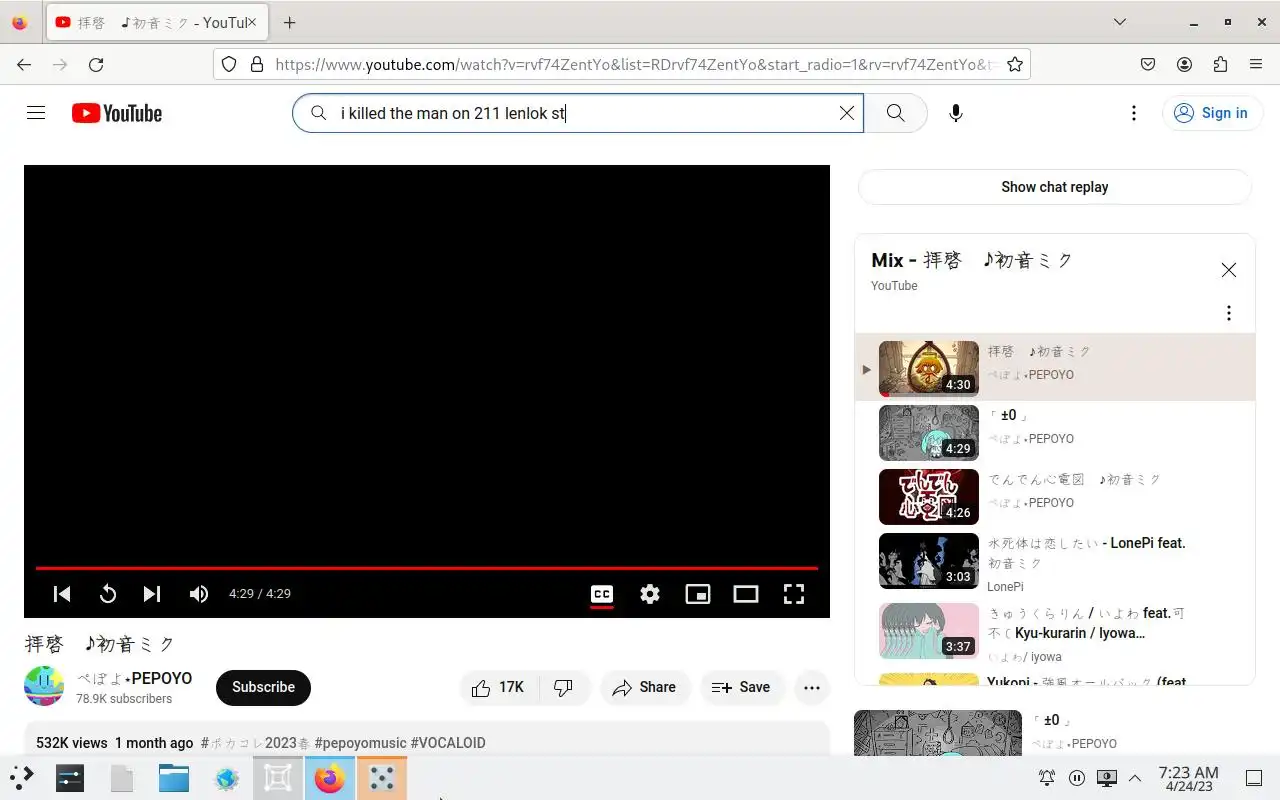The image size is (1280, 800).
Task: Play the 「±0」 video in the Mix
Action: 1055,433
